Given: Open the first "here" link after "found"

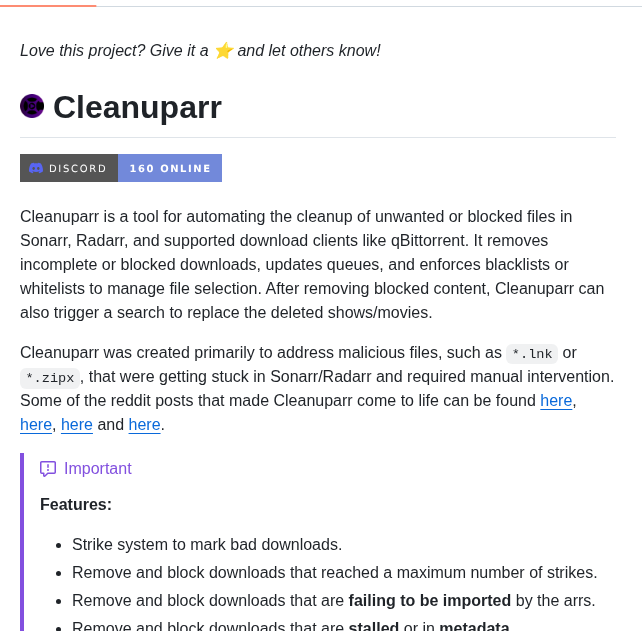Looking at the screenshot, I should [556, 401].
